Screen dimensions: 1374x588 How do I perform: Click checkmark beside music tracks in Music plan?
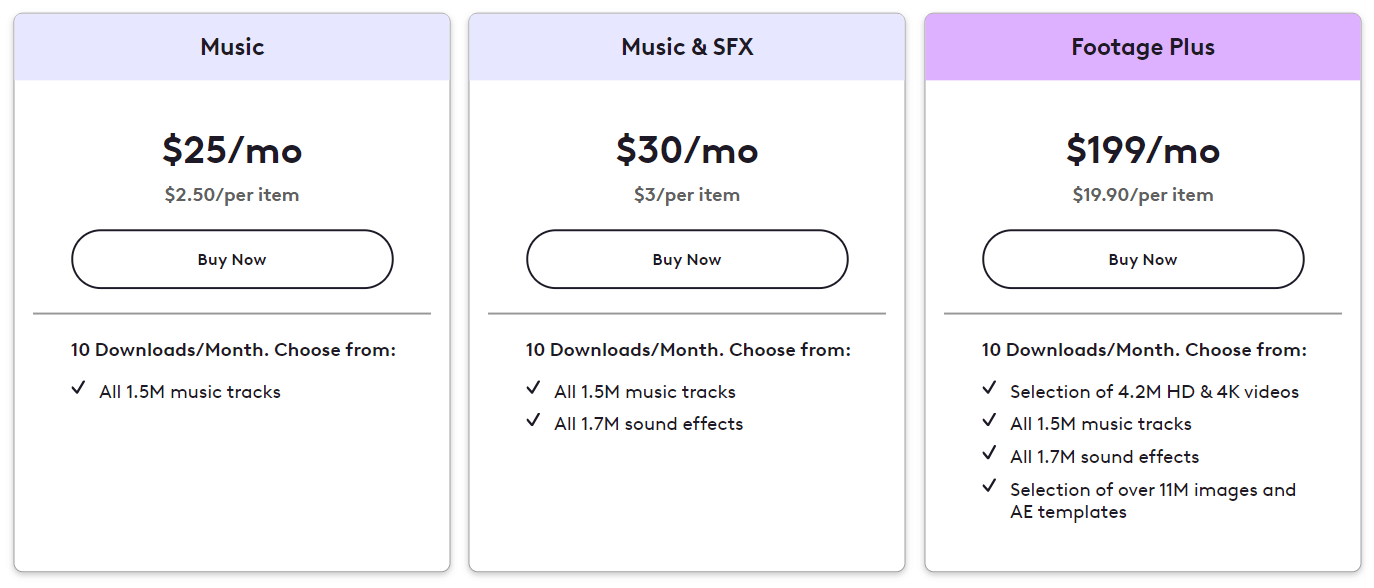click(x=78, y=388)
